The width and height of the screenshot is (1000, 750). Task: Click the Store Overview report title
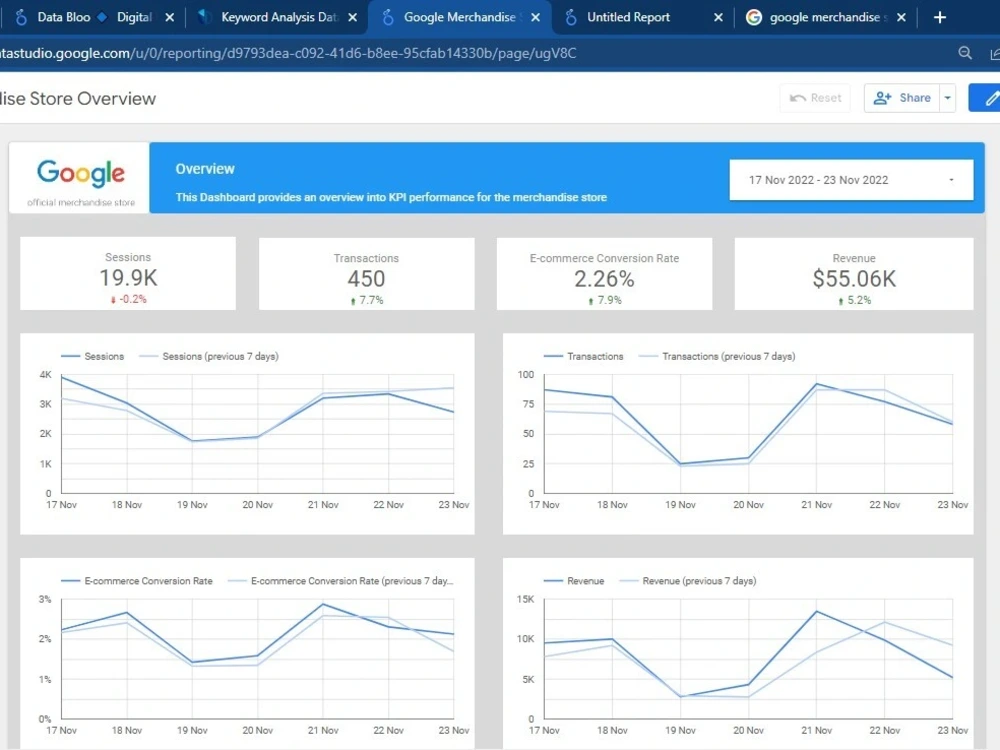pyautogui.click(x=78, y=98)
